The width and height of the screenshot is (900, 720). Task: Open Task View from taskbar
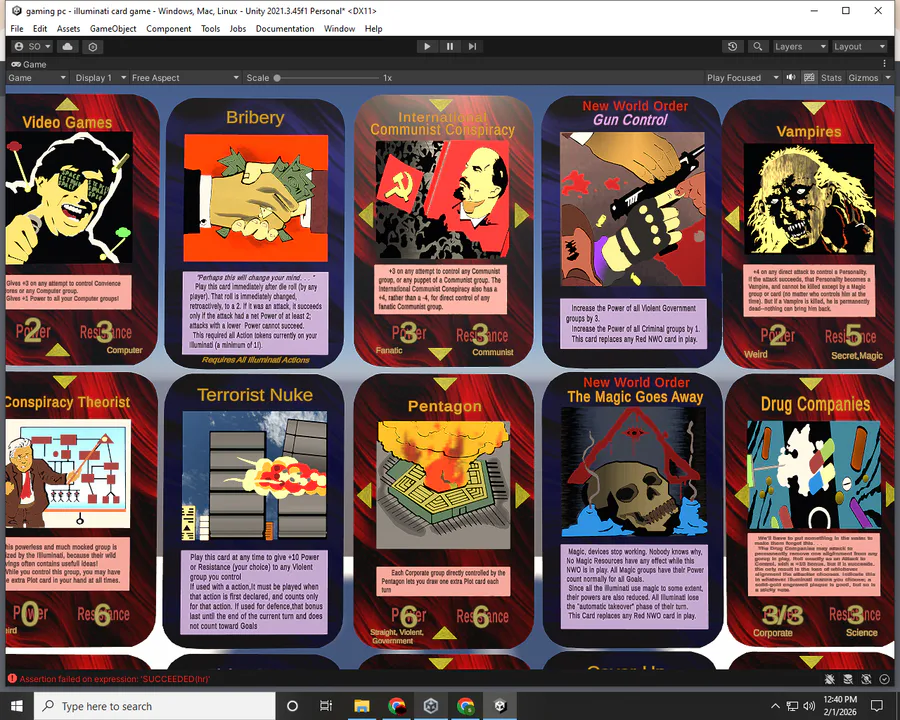(325, 706)
